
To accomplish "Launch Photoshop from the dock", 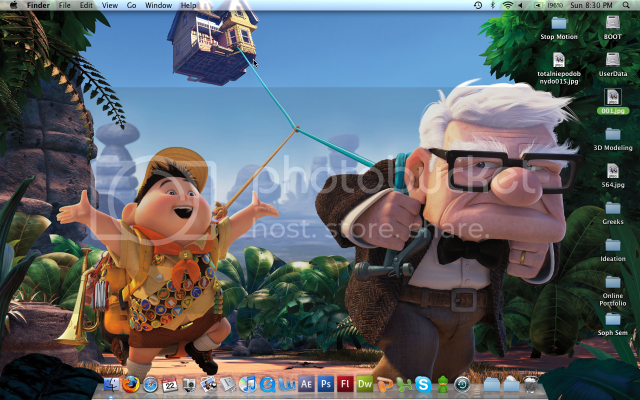I will [325, 384].
